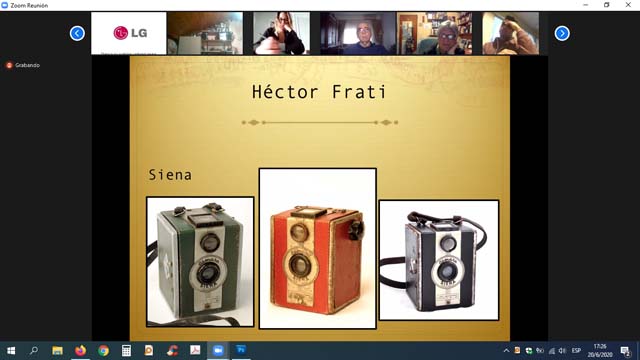This screenshot has width=640, height=360.
Task: Select the LG participant video tile
Action: coord(129,33)
